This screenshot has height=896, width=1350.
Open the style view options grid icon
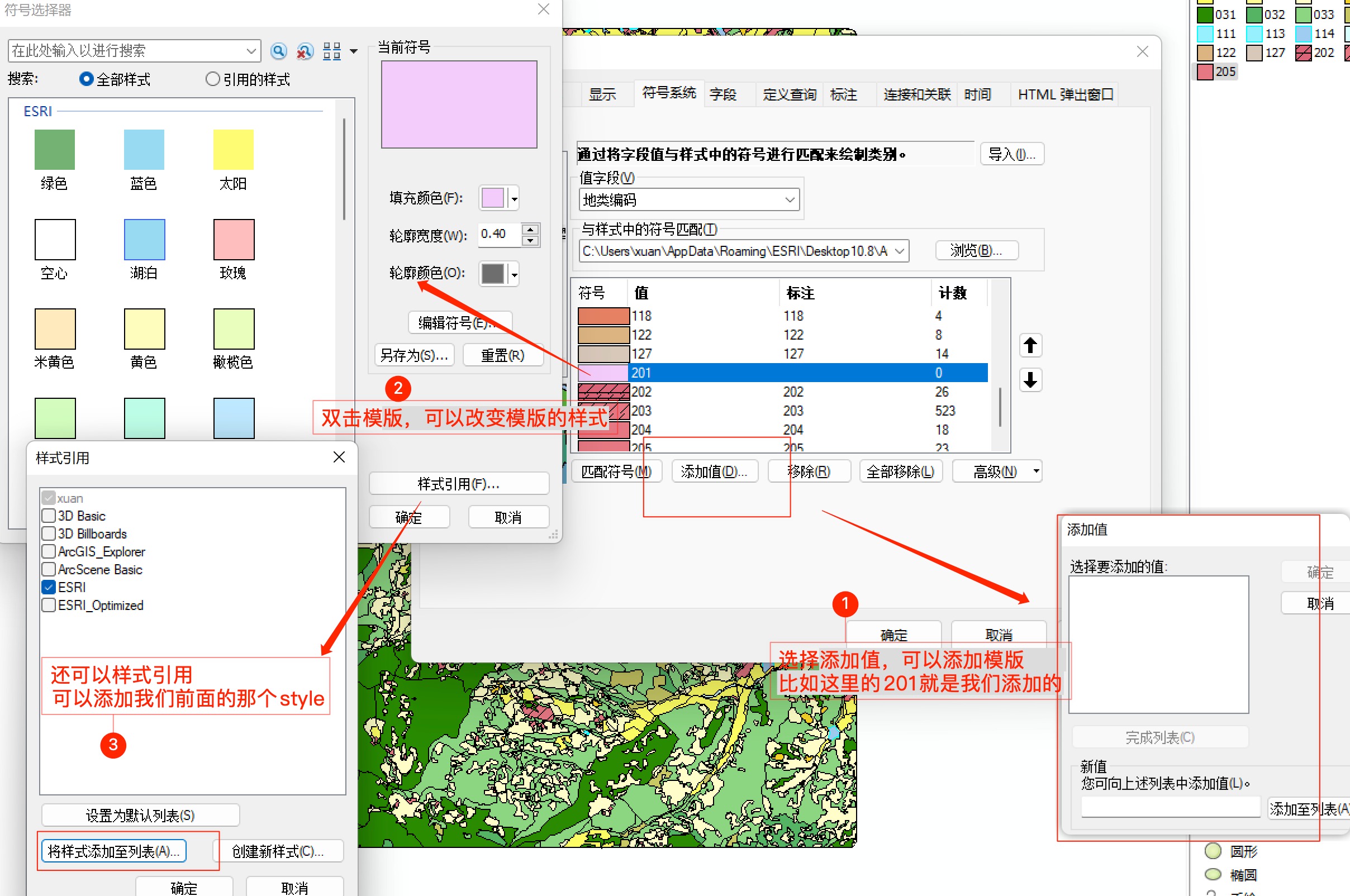[x=332, y=51]
